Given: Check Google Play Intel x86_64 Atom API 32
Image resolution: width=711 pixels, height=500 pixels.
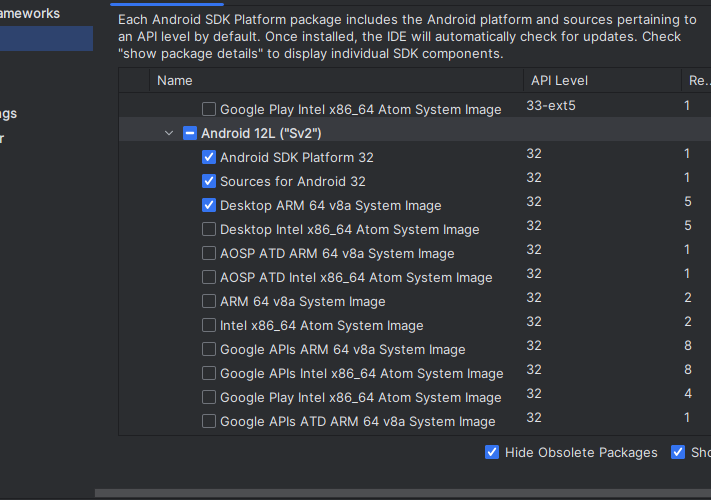Looking at the screenshot, I should [x=209, y=398].
